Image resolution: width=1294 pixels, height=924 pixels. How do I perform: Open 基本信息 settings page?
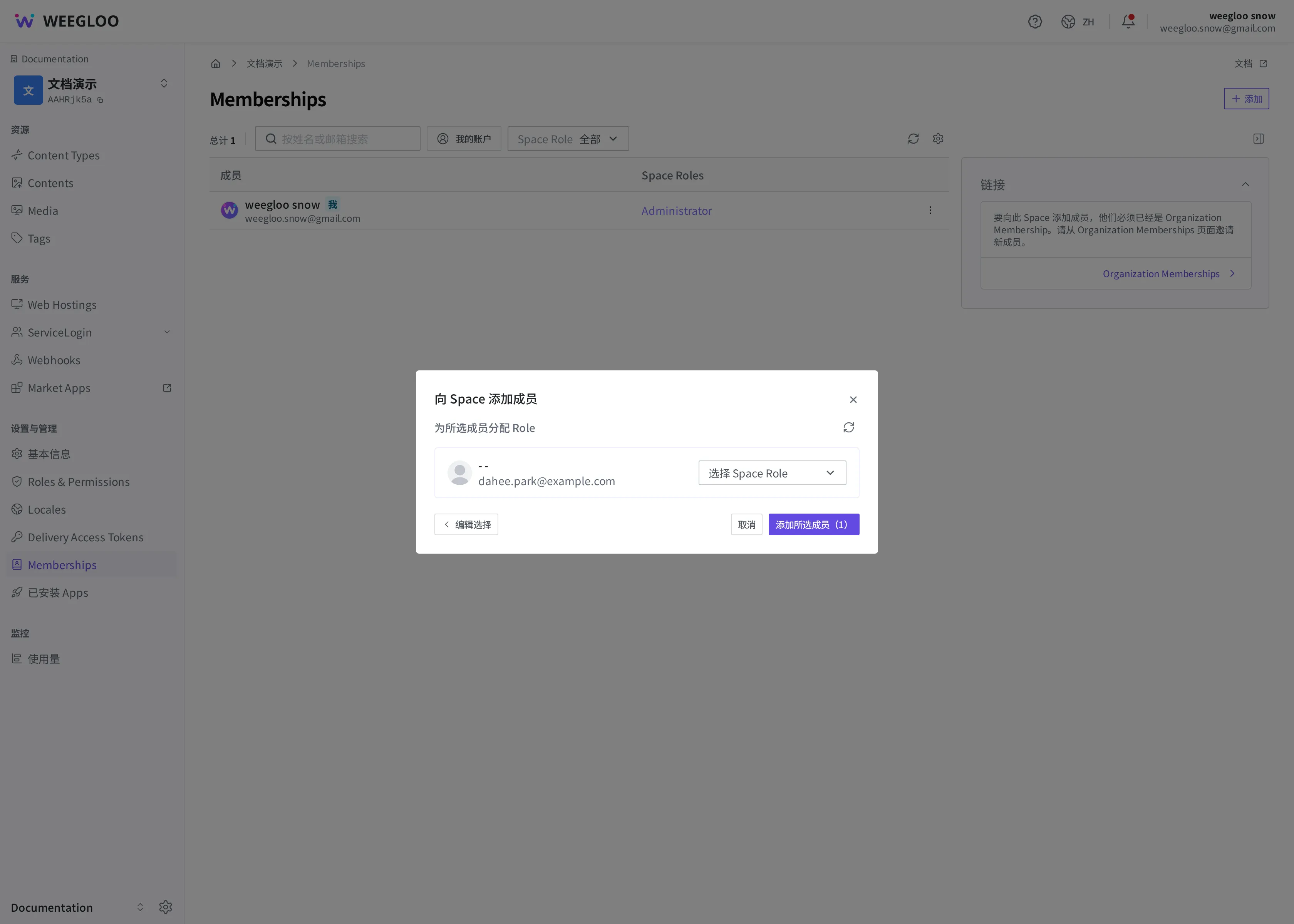(91, 454)
